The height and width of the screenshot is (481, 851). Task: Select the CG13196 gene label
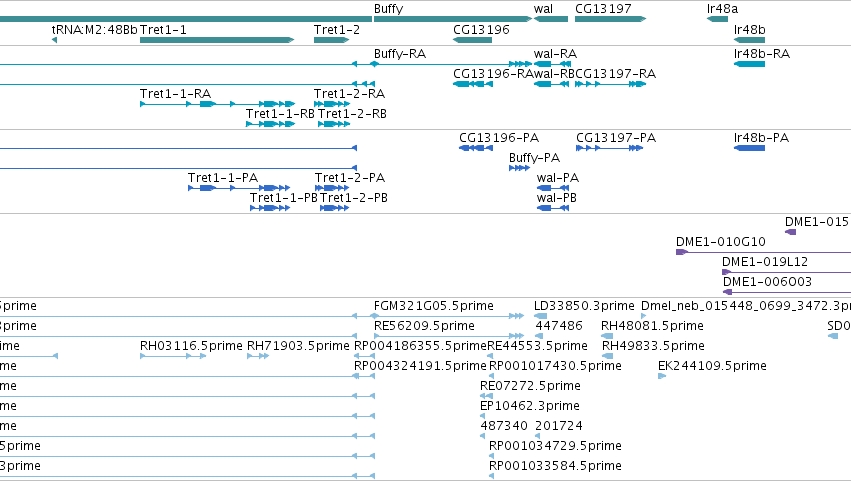481,29
